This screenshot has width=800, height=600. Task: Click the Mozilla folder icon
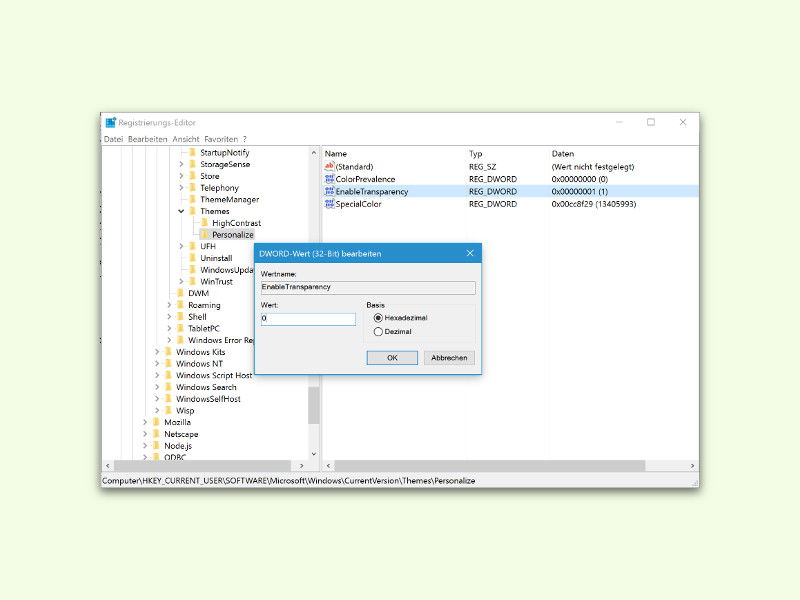157,422
